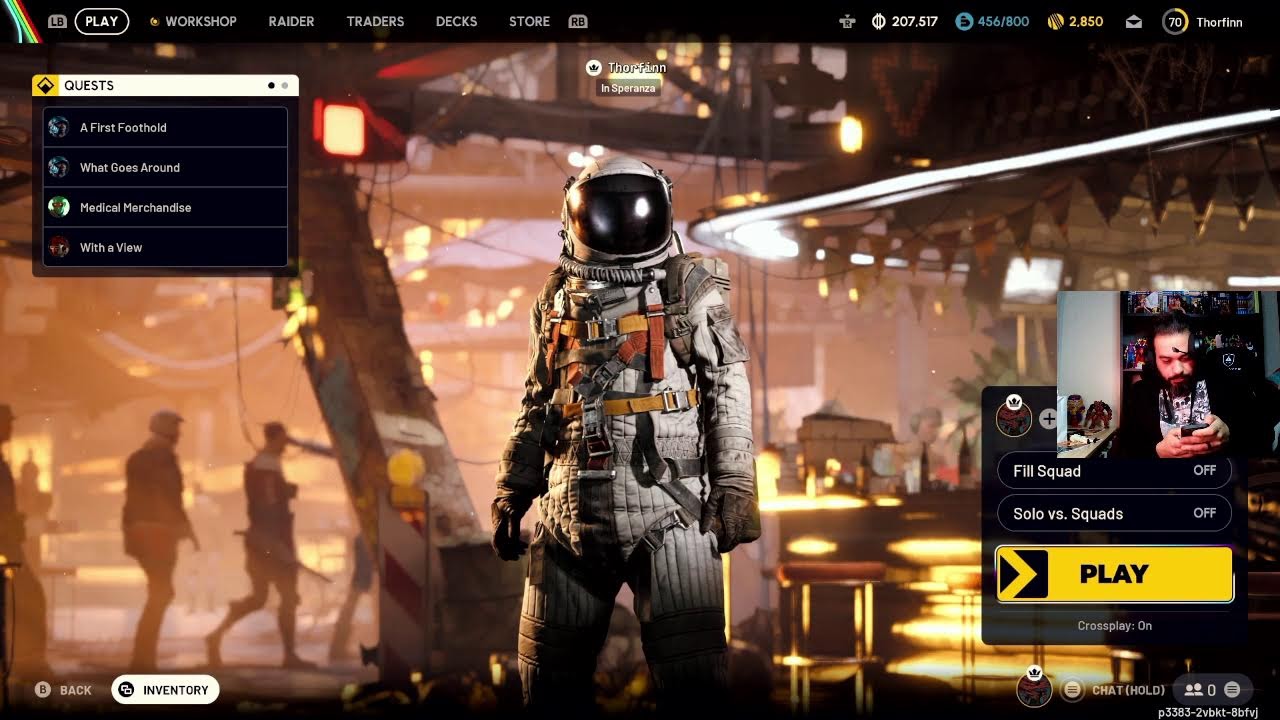Open the WORKSHOP tab

pos(201,21)
